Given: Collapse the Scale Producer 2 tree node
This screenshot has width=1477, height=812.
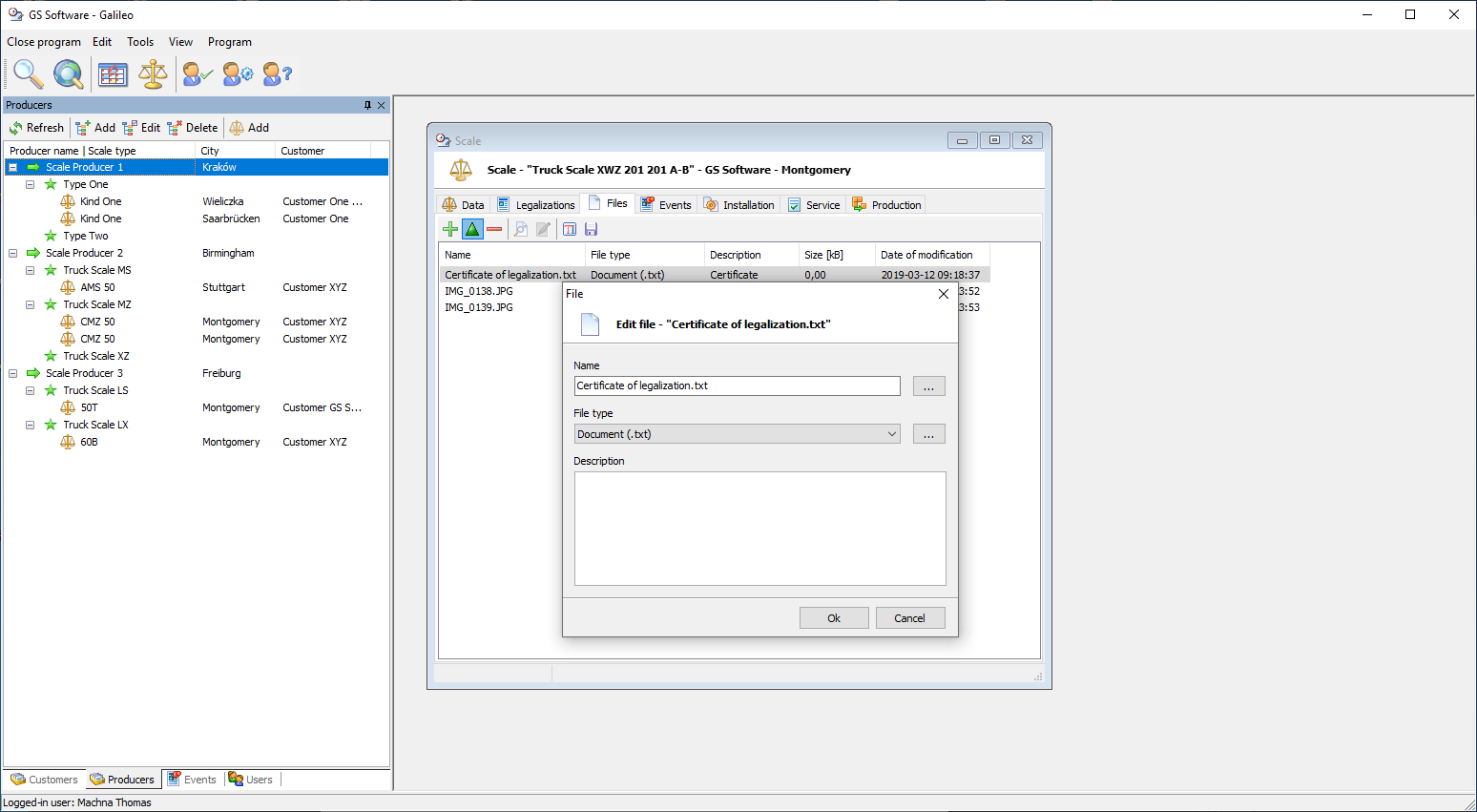Looking at the screenshot, I should tap(13, 253).
